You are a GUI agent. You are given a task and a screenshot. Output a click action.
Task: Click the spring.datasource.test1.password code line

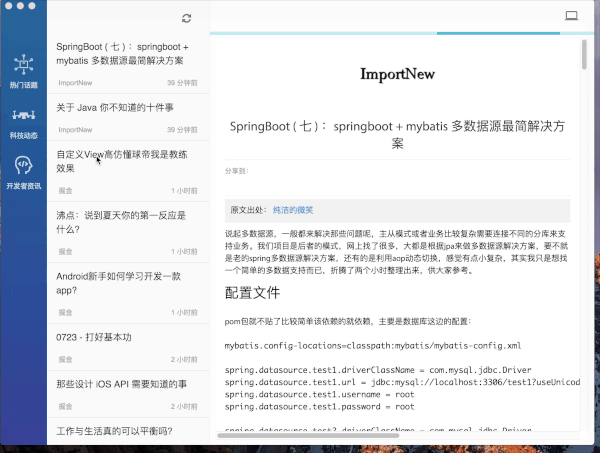pyautogui.click(x=320, y=407)
